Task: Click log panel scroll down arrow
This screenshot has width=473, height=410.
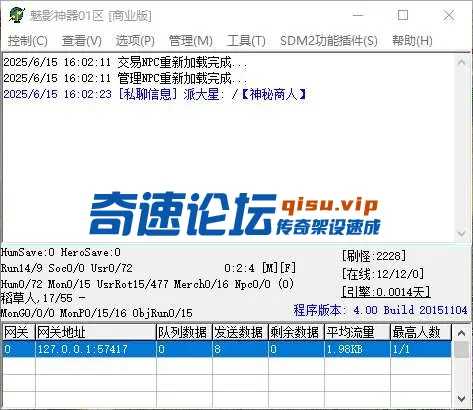Action: [x=462, y=234]
